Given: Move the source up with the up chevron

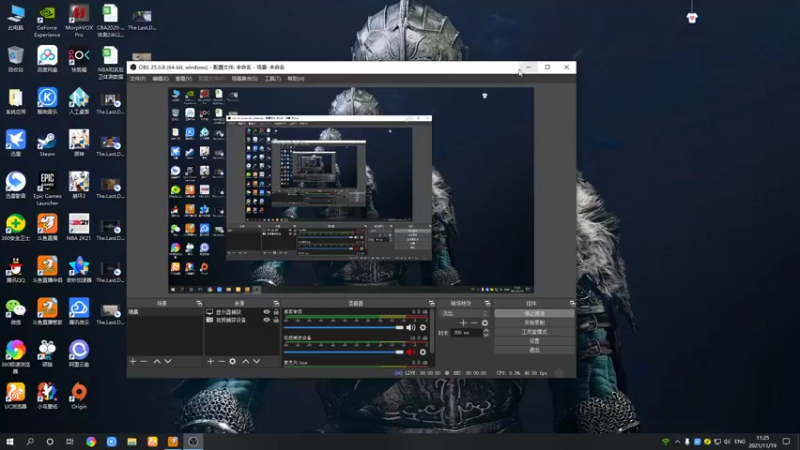Looking at the screenshot, I should tap(245, 361).
